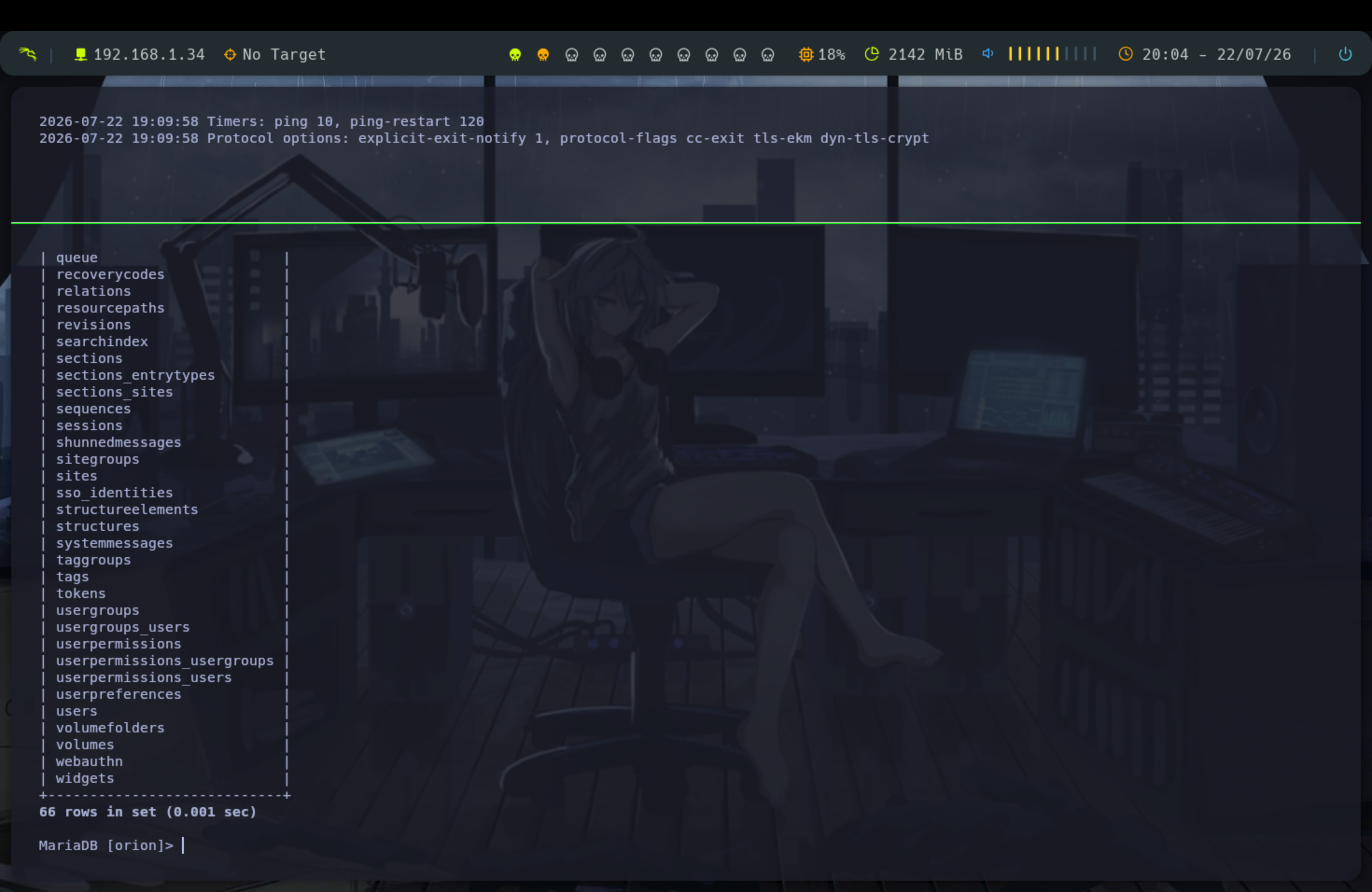The image size is (1372, 892).
Task: Click the "structures" table row
Action: pos(165,526)
